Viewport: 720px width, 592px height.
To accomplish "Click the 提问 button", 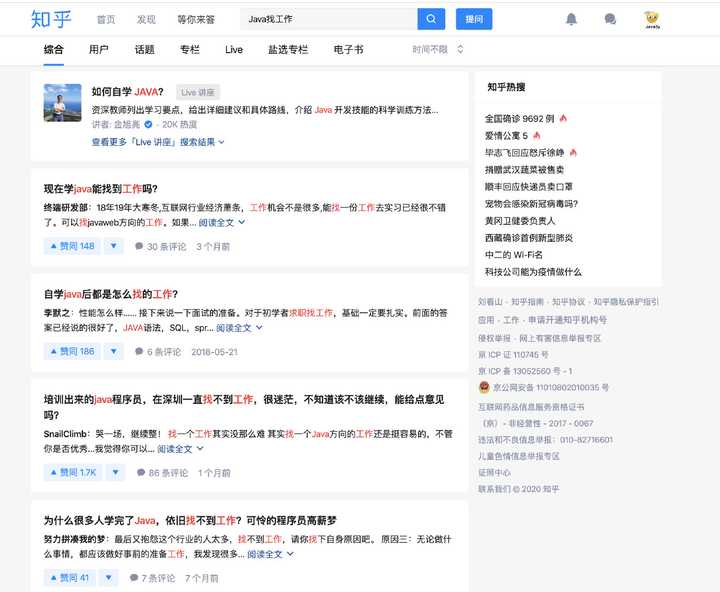I will (474, 19).
